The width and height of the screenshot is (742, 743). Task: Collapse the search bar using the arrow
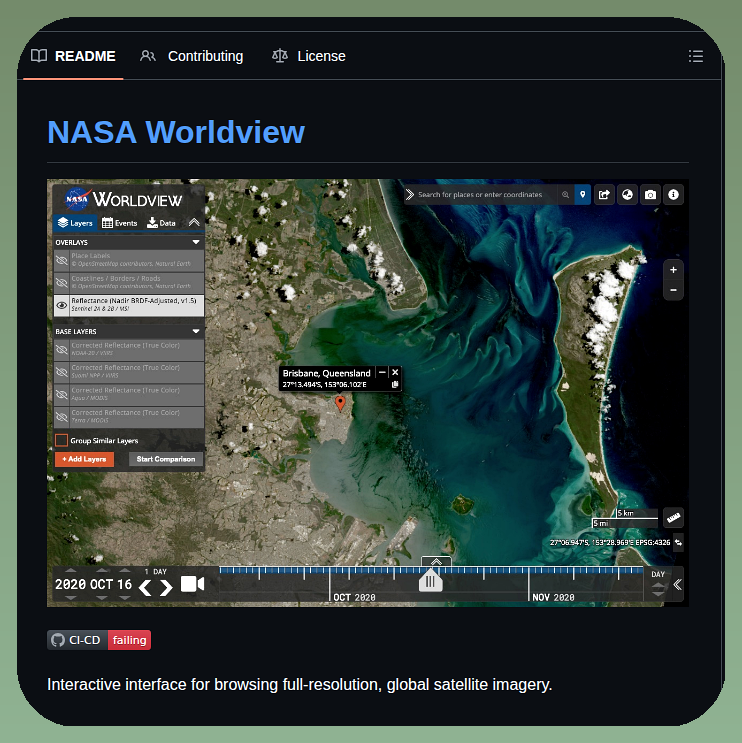410,195
